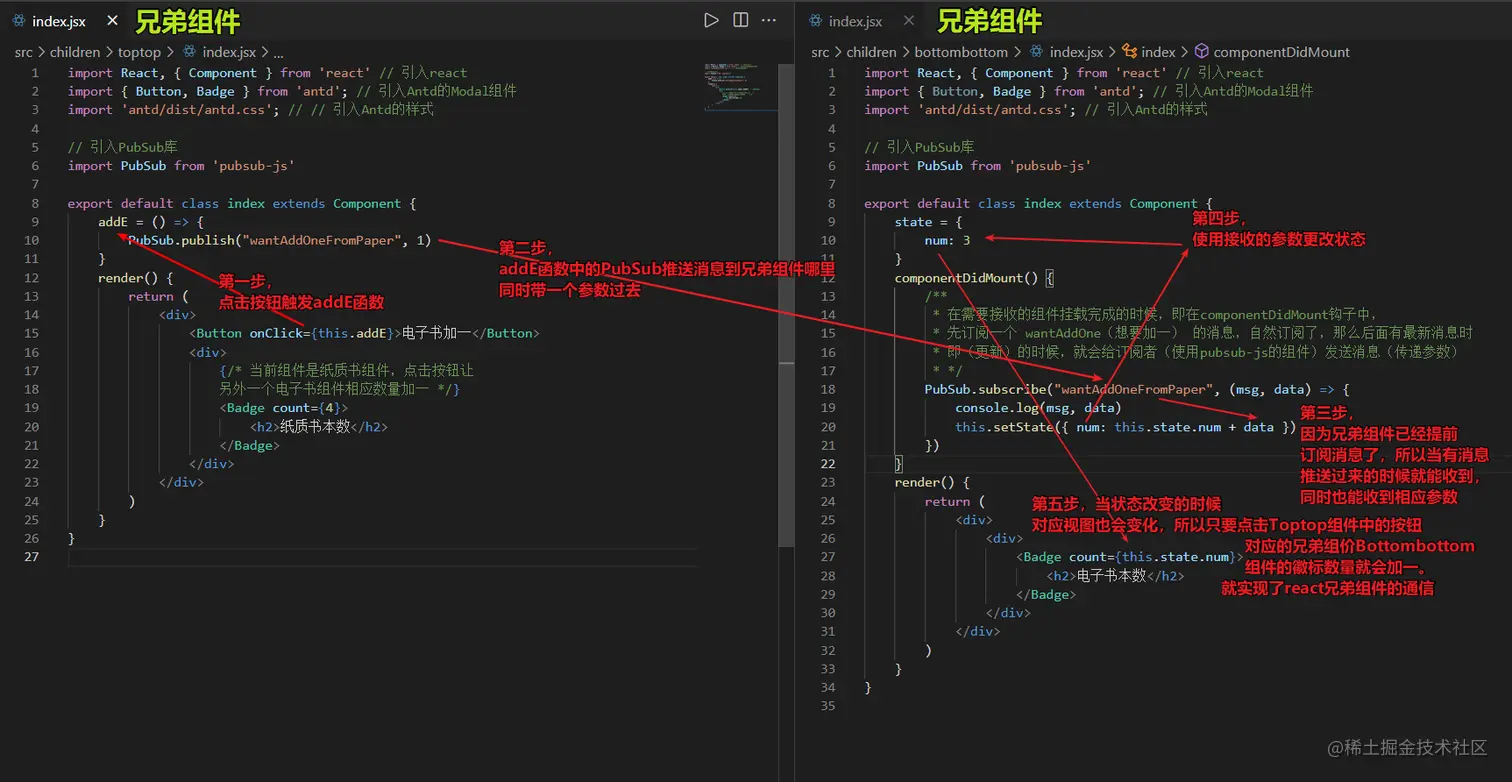Open the toptop folder breadcrumb
This screenshot has height=782, width=1512.
[x=139, y=52]
